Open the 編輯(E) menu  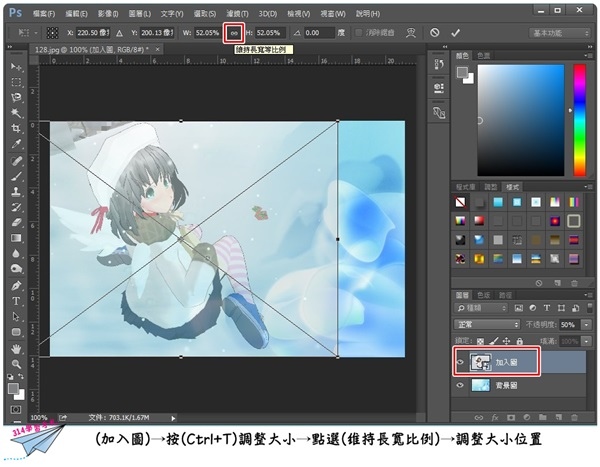click(x=76, y=14)
